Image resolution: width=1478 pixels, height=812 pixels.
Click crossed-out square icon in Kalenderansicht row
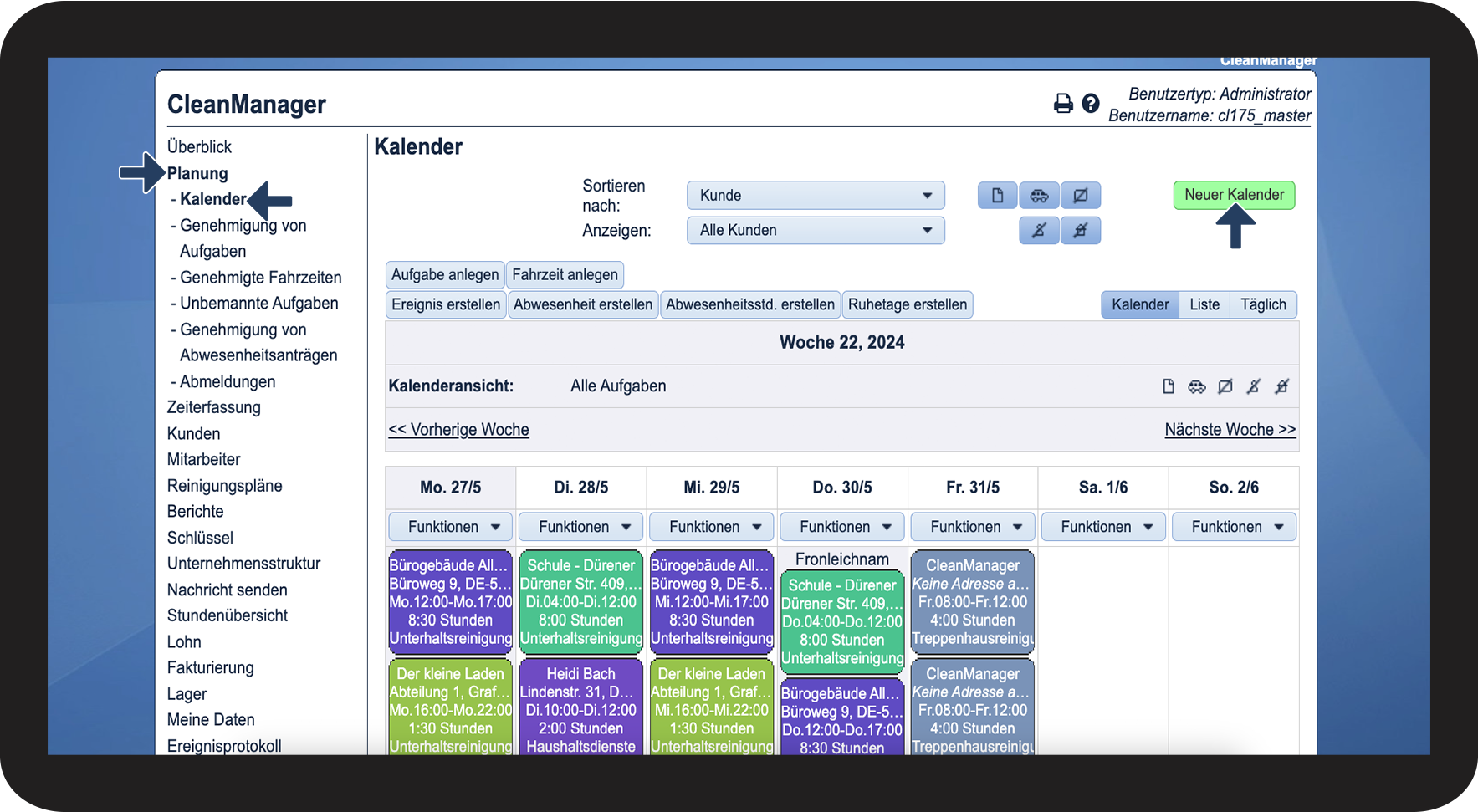click(1225, 386)
